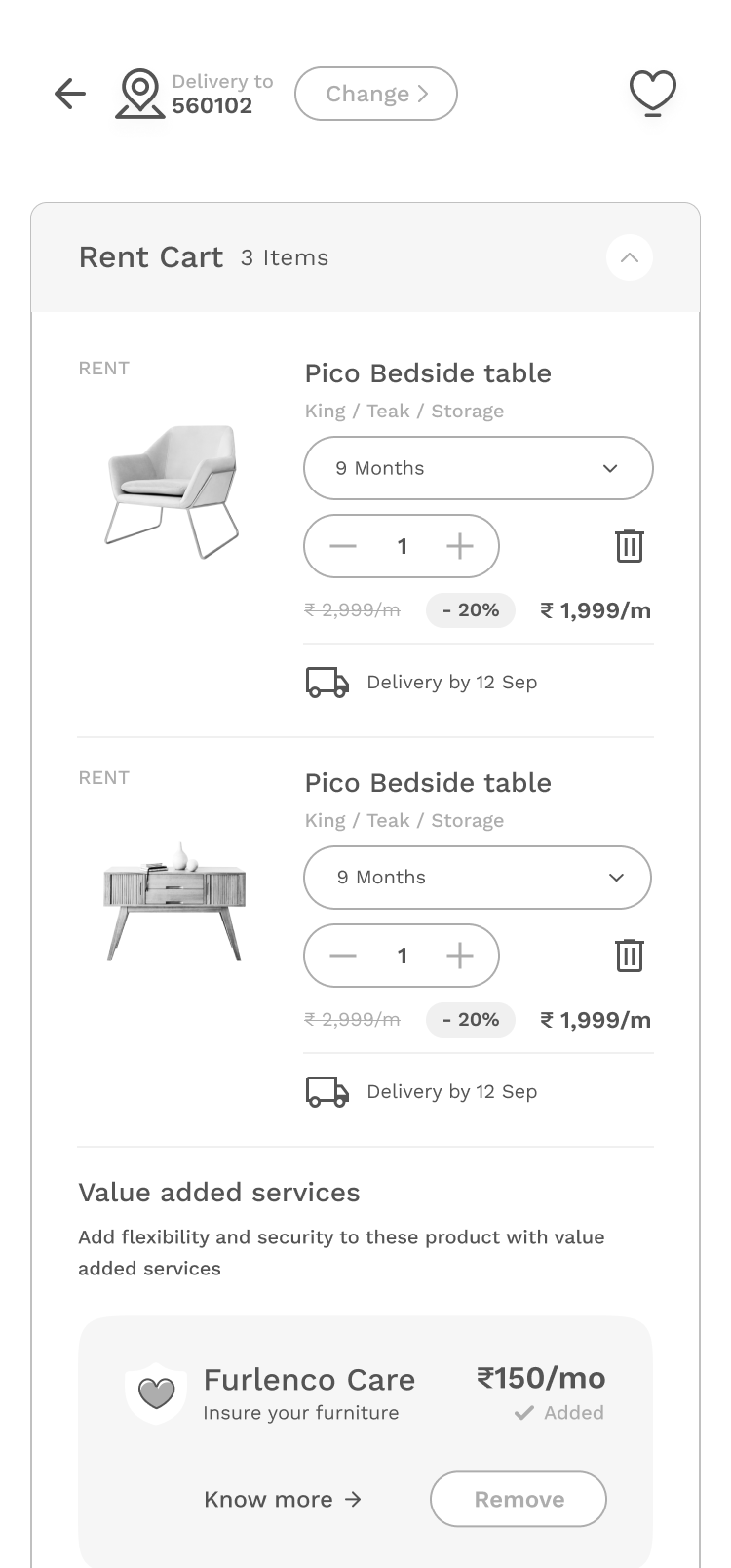Delete the first cart item via trash icon

click(x=630, y=546)
